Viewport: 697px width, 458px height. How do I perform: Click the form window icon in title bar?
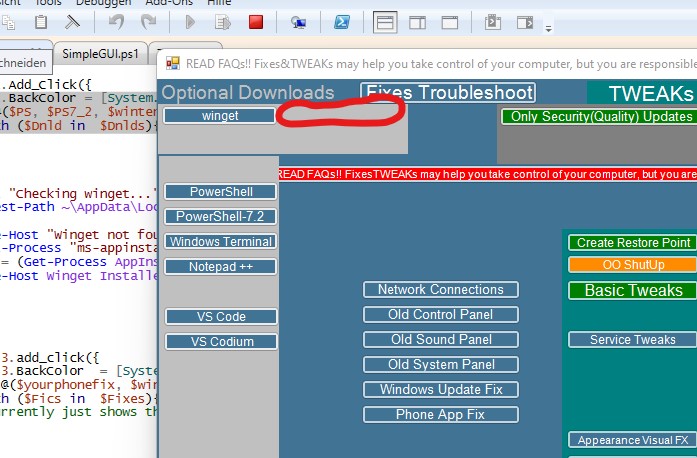(172, 63)
